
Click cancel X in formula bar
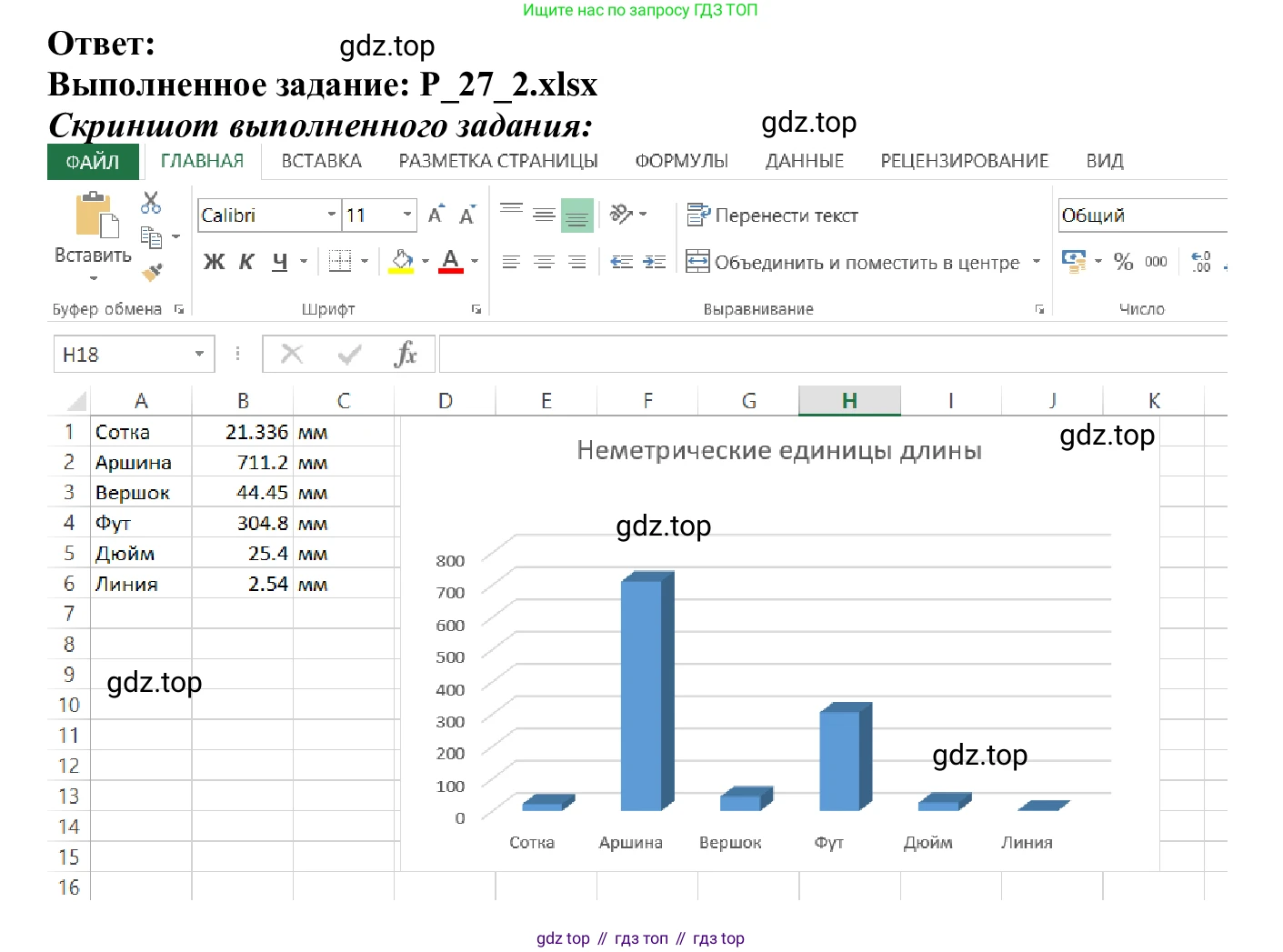tap(292, 354)
